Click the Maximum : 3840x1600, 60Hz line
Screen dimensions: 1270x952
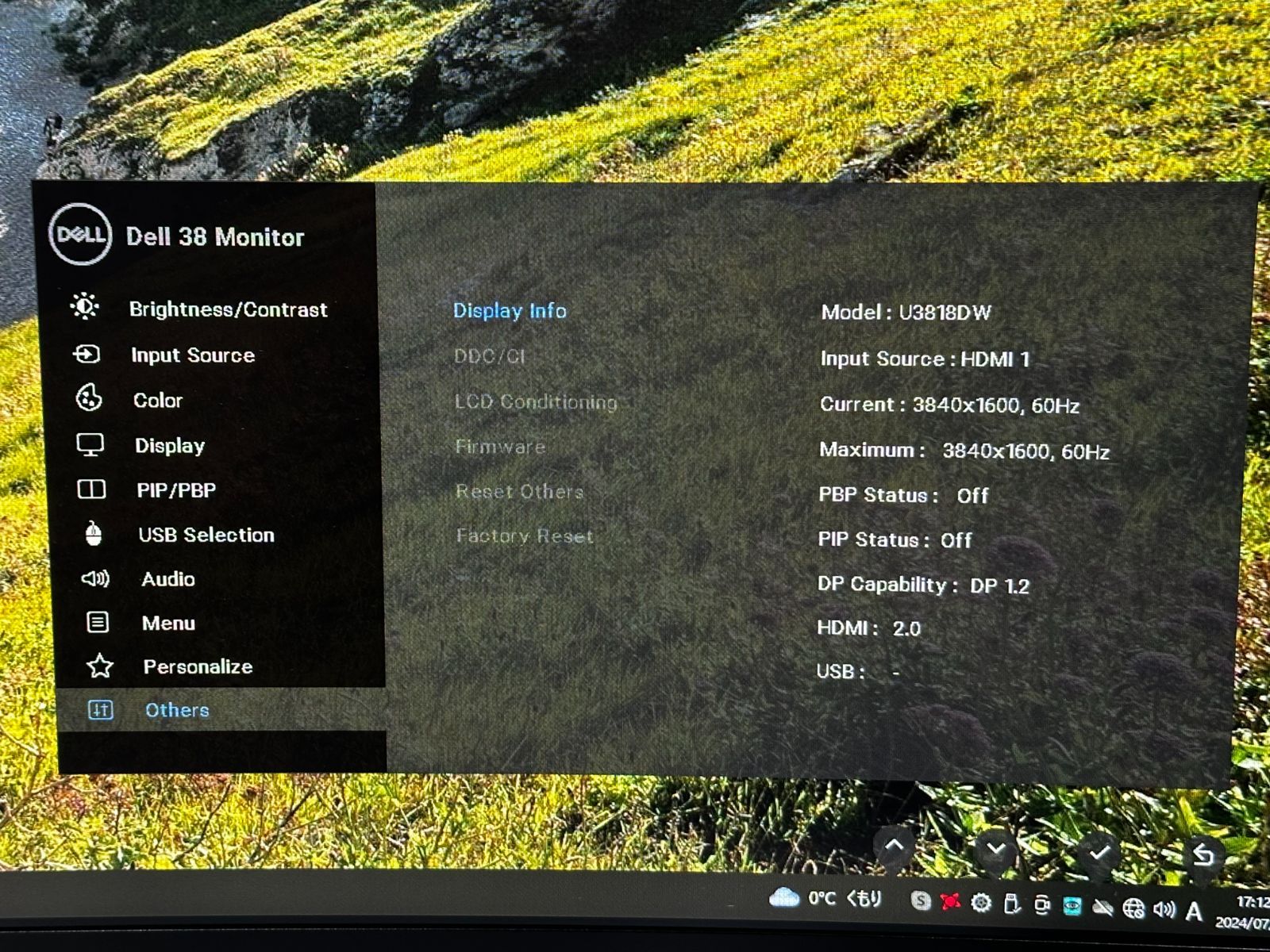[x=964, y=451]
